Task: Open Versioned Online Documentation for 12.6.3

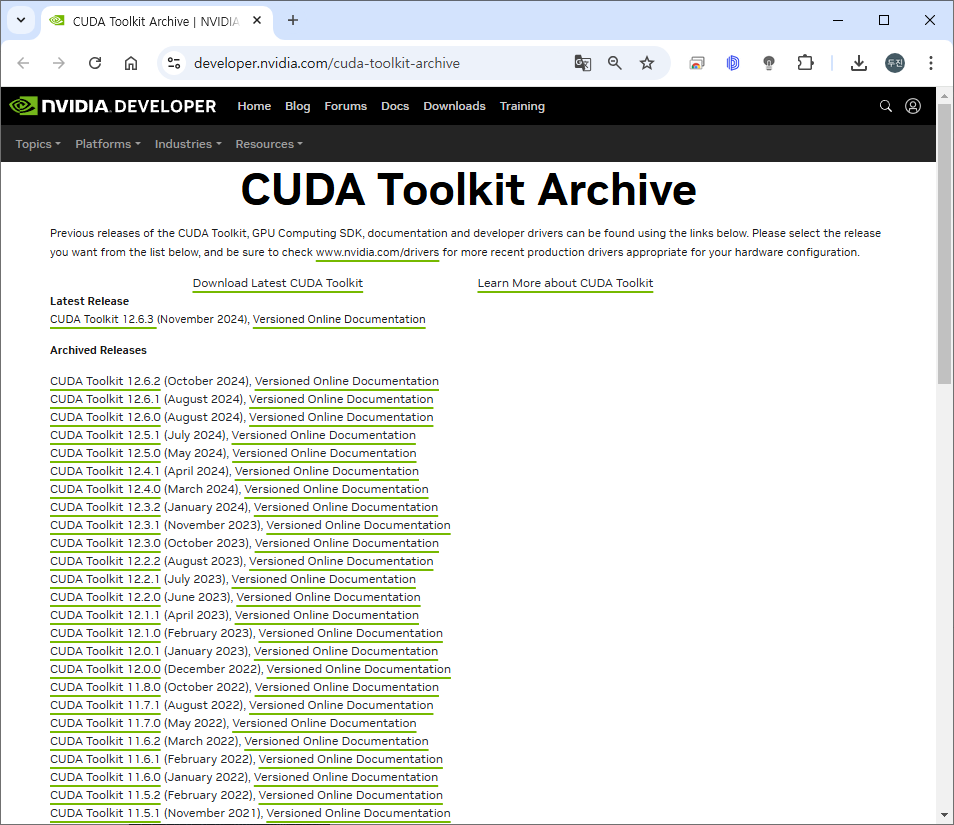Action: [x=339, y=320]
